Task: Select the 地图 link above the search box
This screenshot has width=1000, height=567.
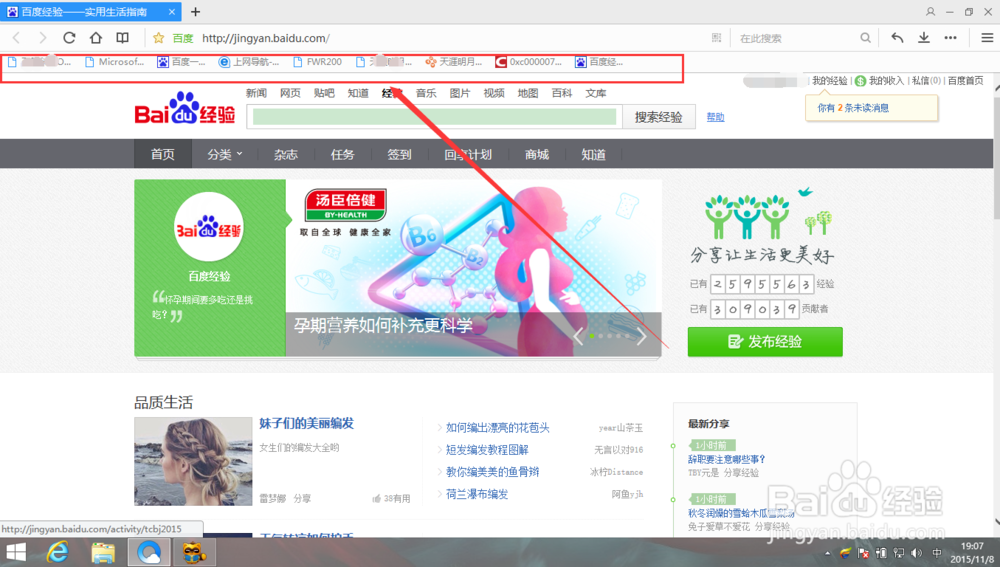Action: pyautogui.click(x=527, y=93)
